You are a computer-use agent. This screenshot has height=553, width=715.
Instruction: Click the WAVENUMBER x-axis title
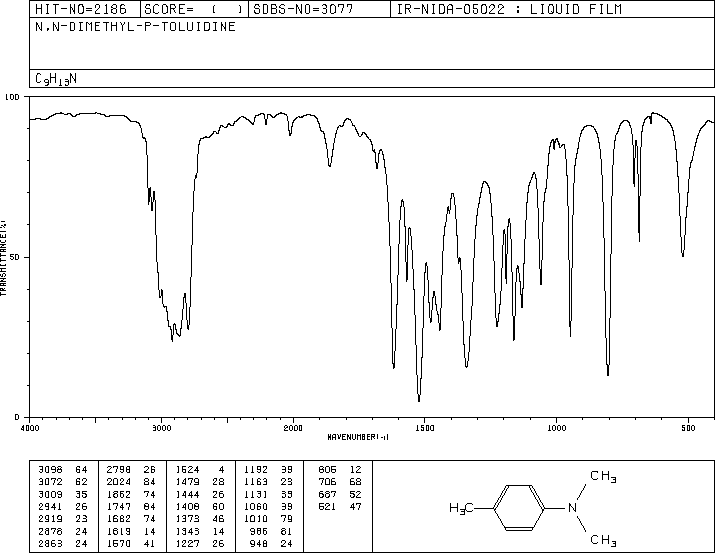(x=358, y=437)
